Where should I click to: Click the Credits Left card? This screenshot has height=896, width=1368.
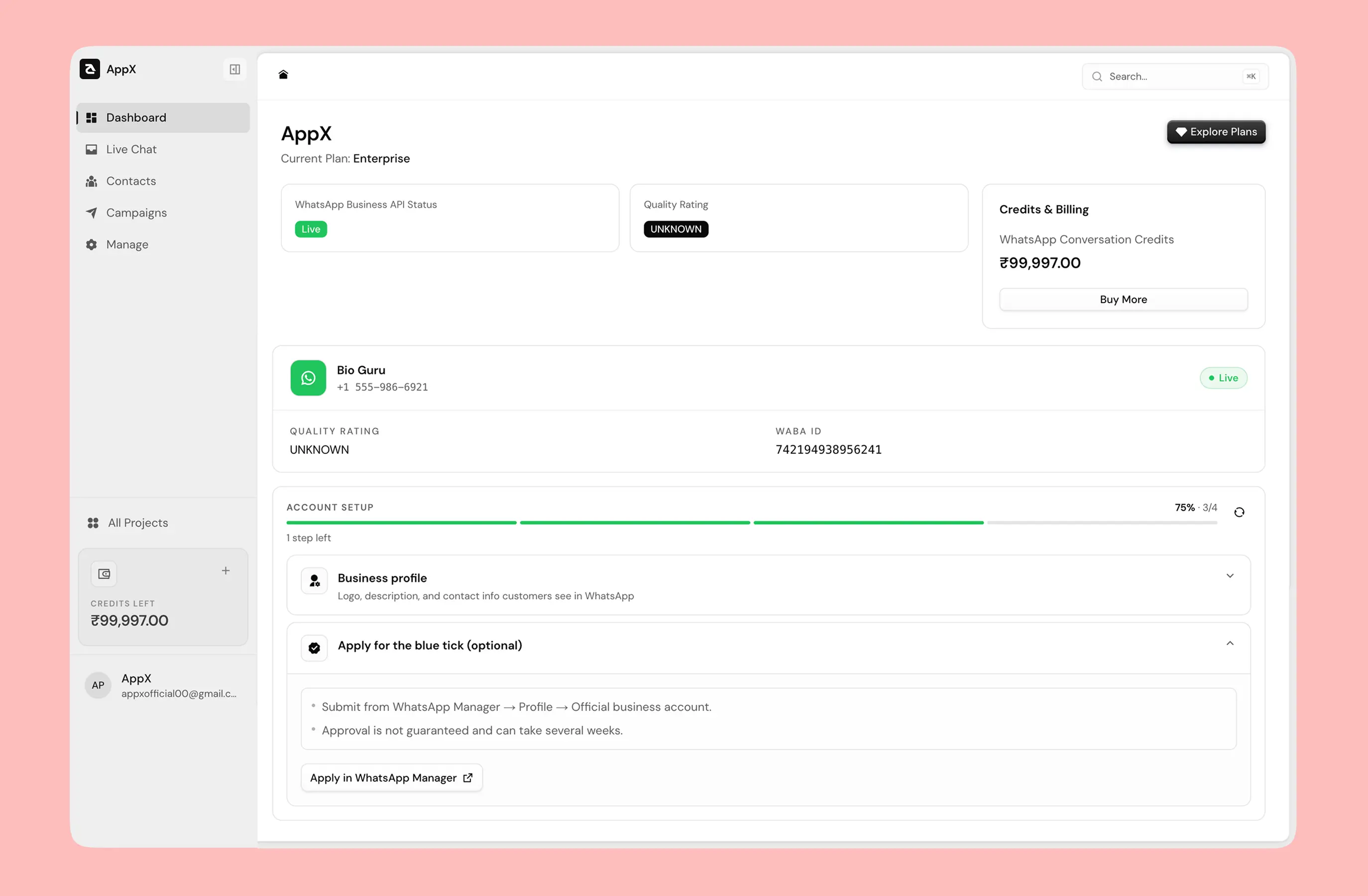coord(163,596)
